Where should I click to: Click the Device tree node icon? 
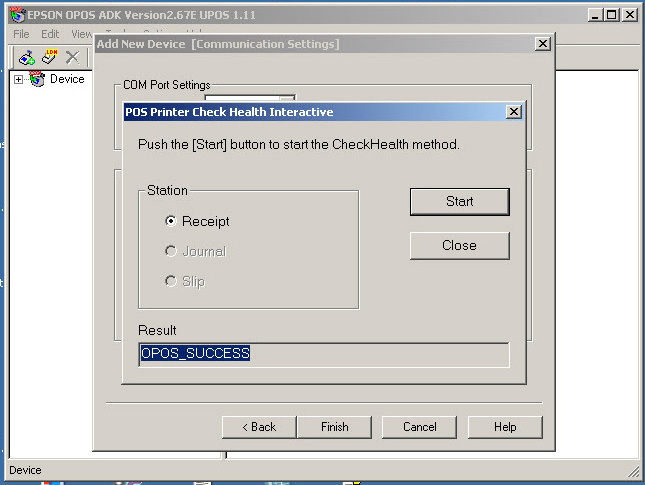(x=37, y=79)
